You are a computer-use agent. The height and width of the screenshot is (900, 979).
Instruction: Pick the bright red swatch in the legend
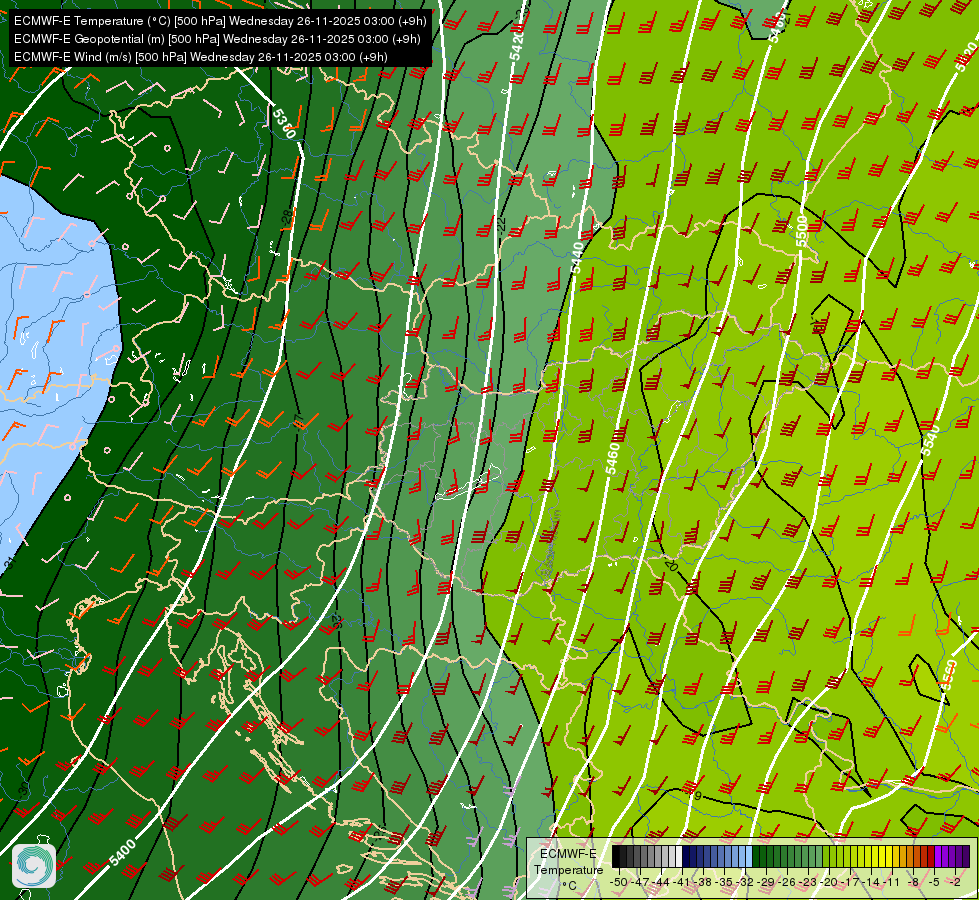(932, 856)
